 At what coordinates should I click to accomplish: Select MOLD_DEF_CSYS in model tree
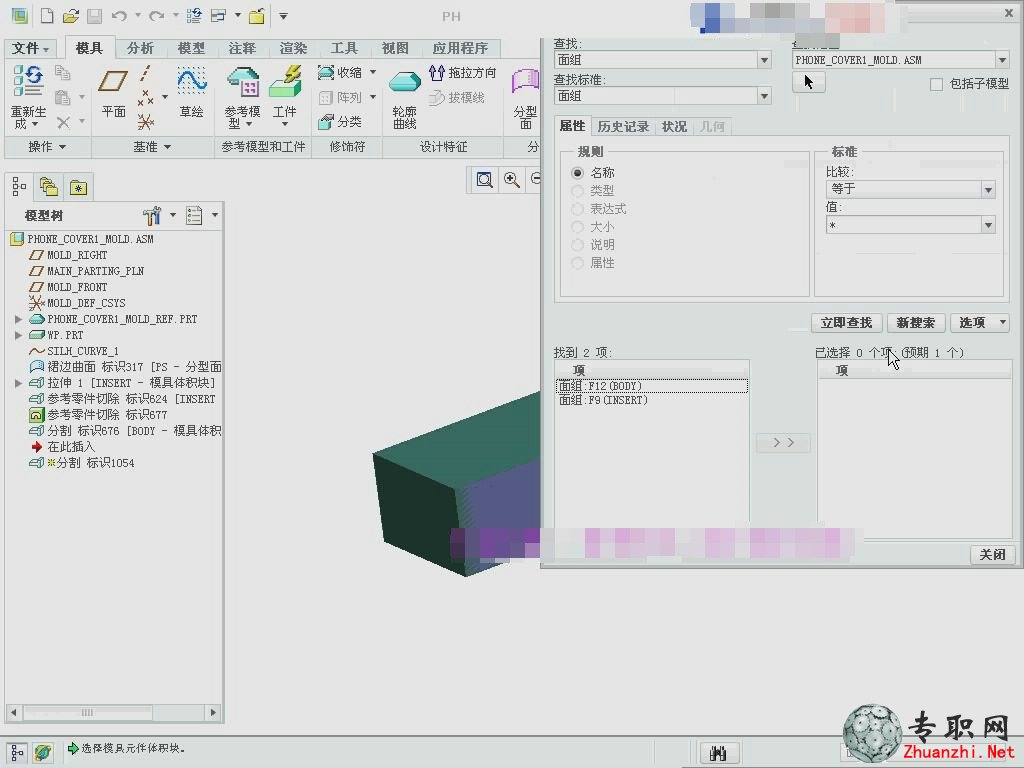pyautogui.click(x=86, y=303)
